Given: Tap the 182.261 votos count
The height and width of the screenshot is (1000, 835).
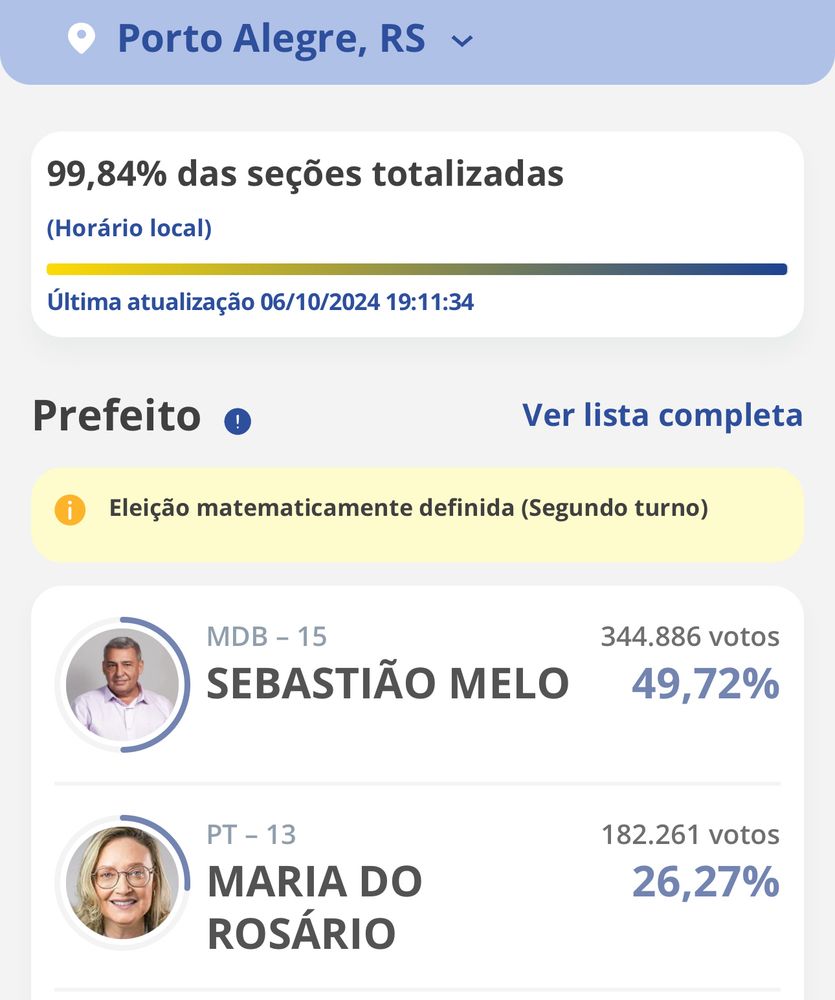Looking at the screenshot, I should [690, 835].
